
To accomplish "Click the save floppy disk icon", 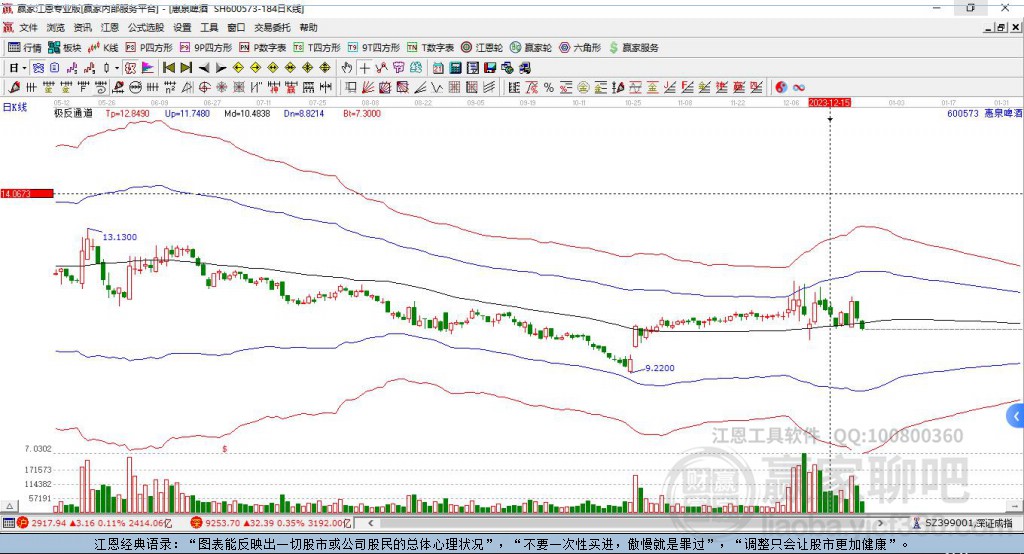I will click(x=490, y=68).
